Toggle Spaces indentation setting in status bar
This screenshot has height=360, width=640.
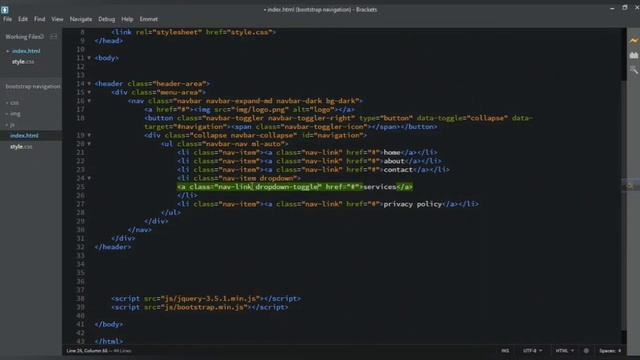[x=610, y=351]
